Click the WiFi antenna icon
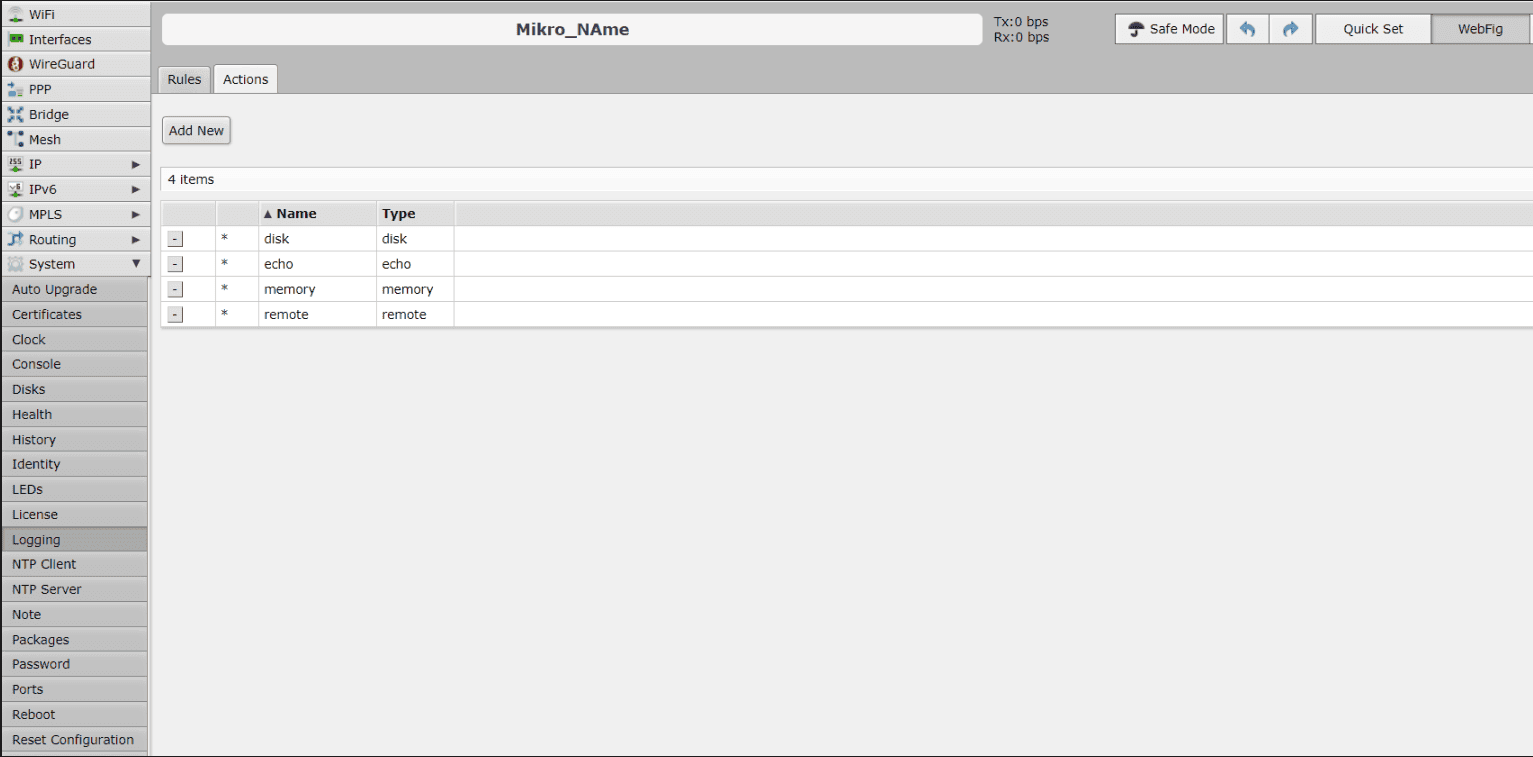This screenshot has height=757, width=1533. [x=15, y=14]
